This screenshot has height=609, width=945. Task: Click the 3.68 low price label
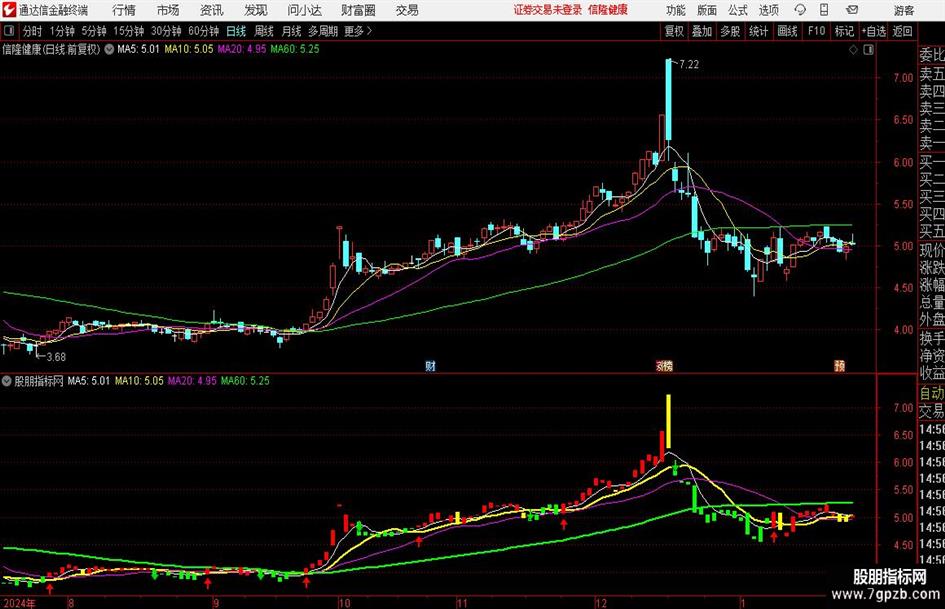coord(55,357)
